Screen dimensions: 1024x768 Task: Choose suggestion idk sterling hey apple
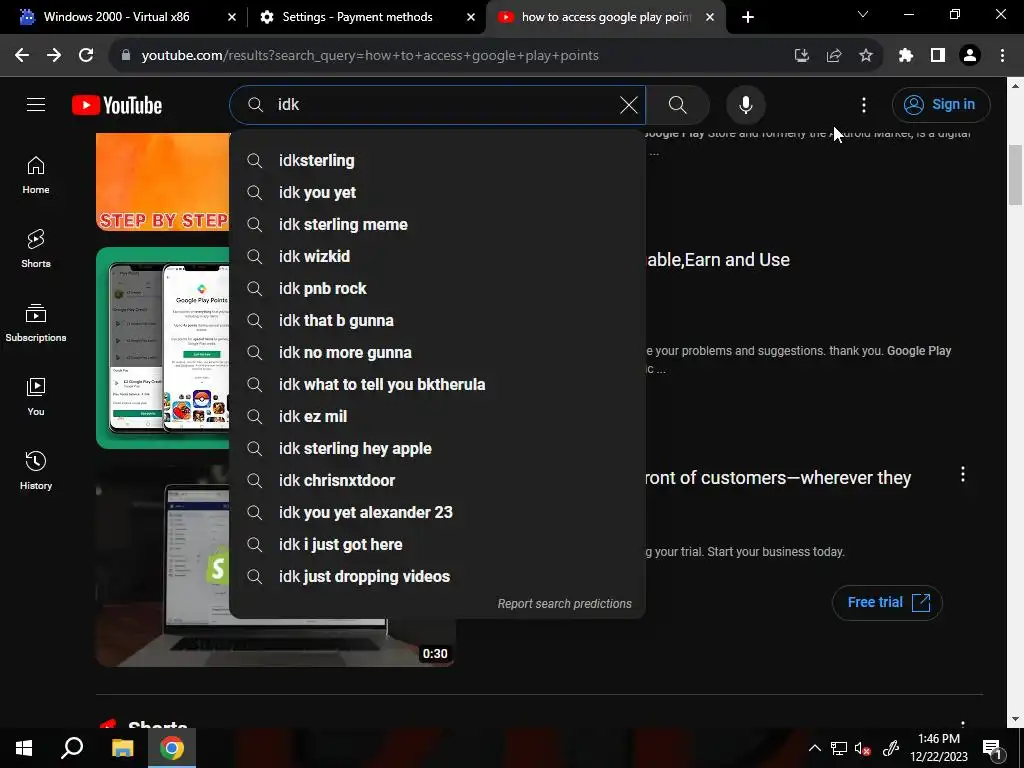[x=438, y=449]
